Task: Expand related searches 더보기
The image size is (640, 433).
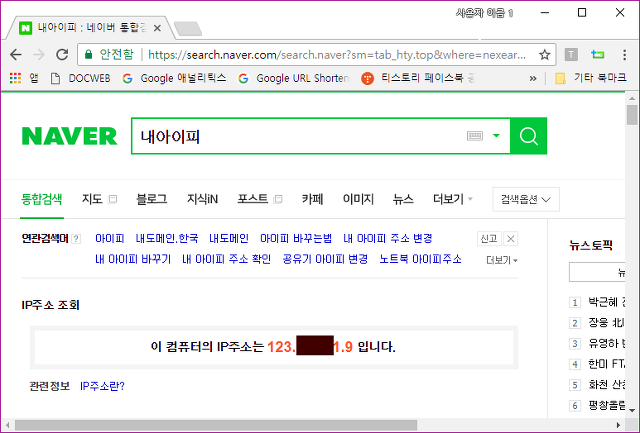Action: [x=502, y=260]
